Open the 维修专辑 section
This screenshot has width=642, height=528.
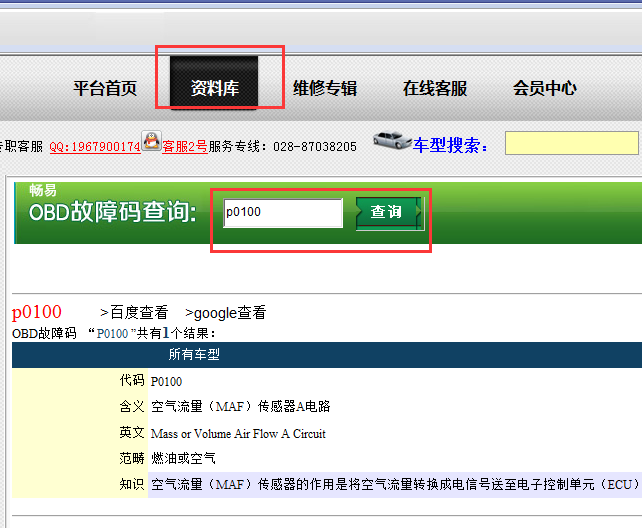pyautogui.click(x=325, y=88)
